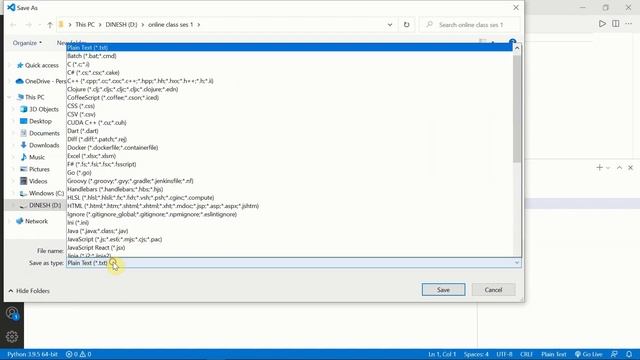Select Ini (*.ini) file type
640x360 pixels.
[289, 222]
